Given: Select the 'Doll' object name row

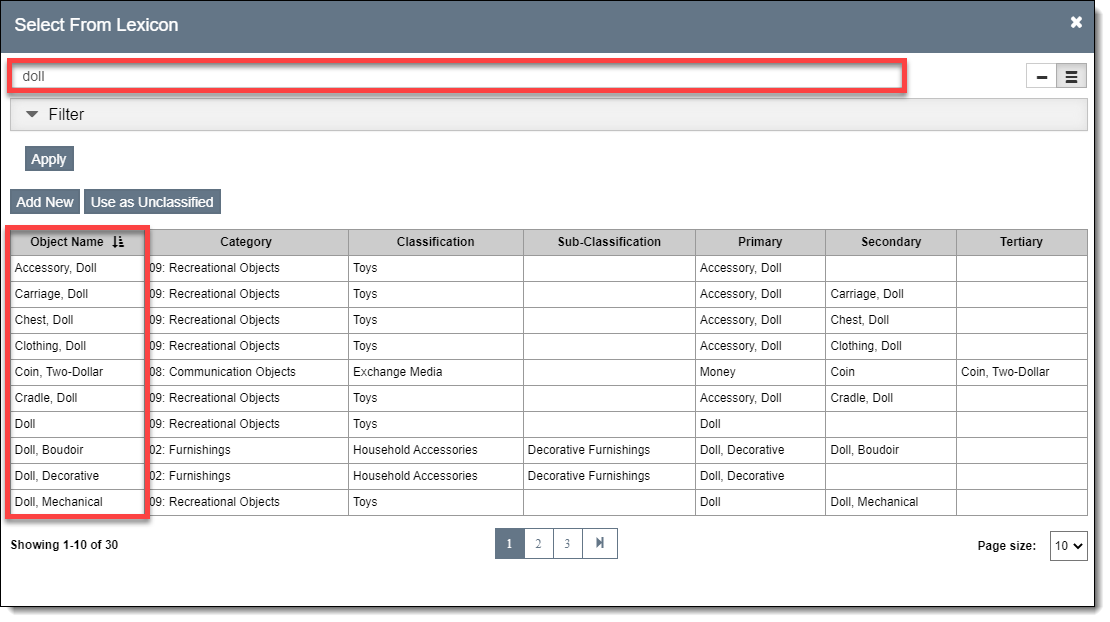Looking at the screenshot, I should [x=25, y=424].
